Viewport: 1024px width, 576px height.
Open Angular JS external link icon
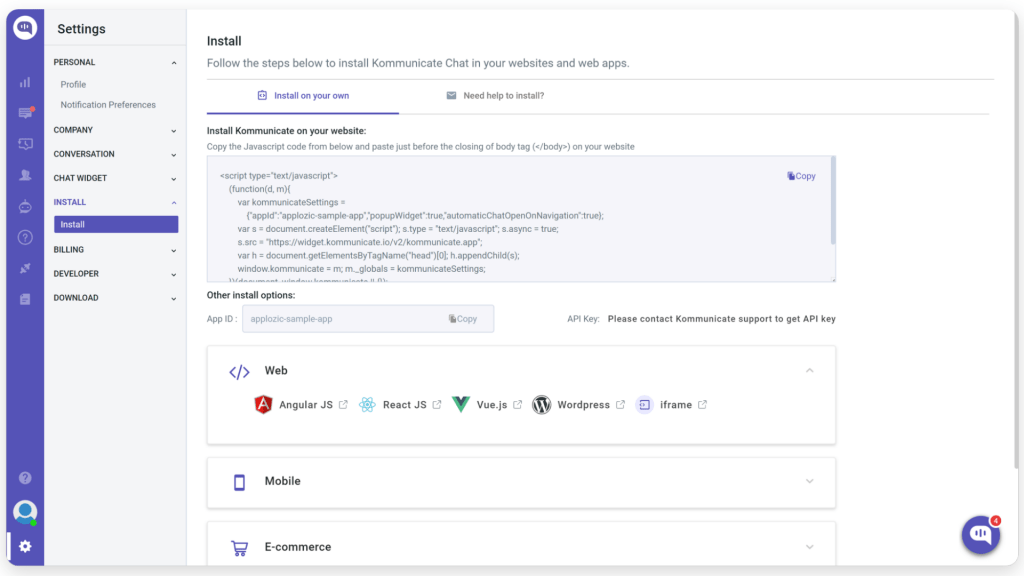[x=344, y=405]
